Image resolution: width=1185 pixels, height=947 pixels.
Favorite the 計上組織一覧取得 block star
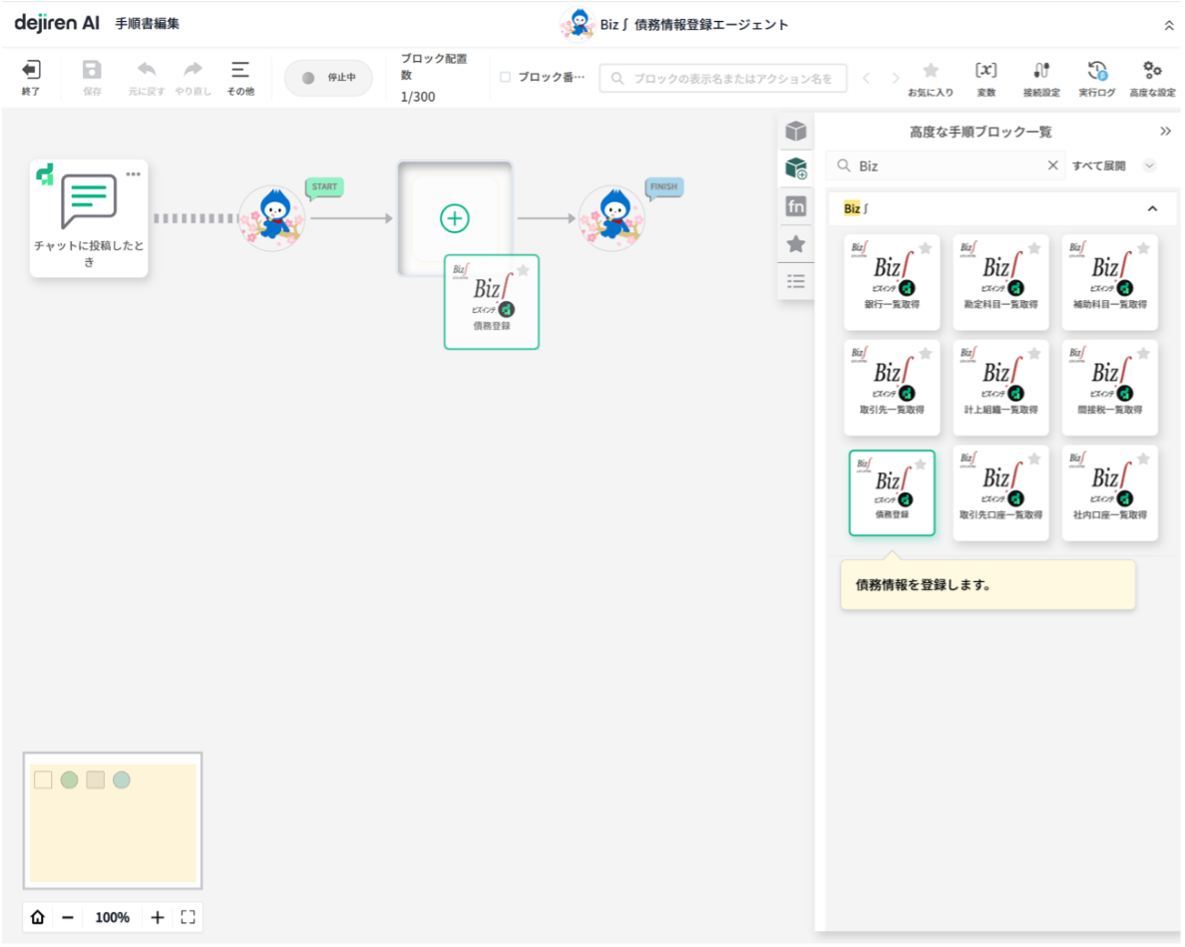(x=1035, y=354)
